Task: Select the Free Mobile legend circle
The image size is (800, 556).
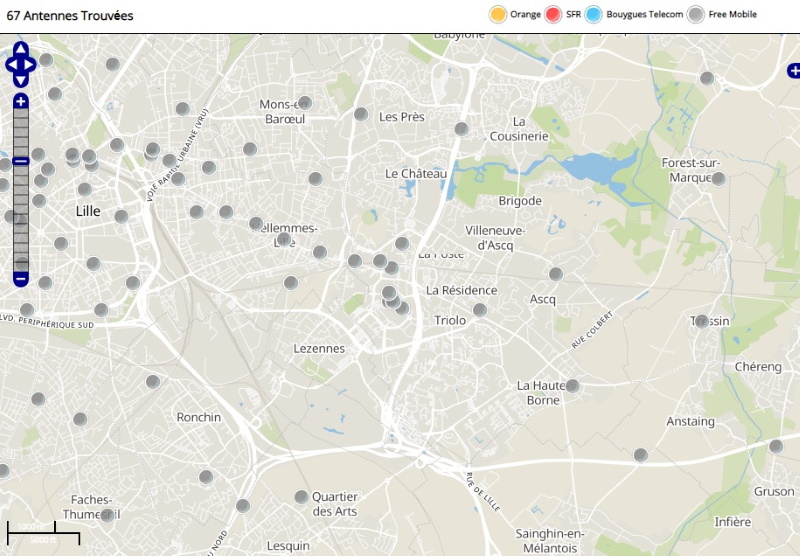Action: 696,14
